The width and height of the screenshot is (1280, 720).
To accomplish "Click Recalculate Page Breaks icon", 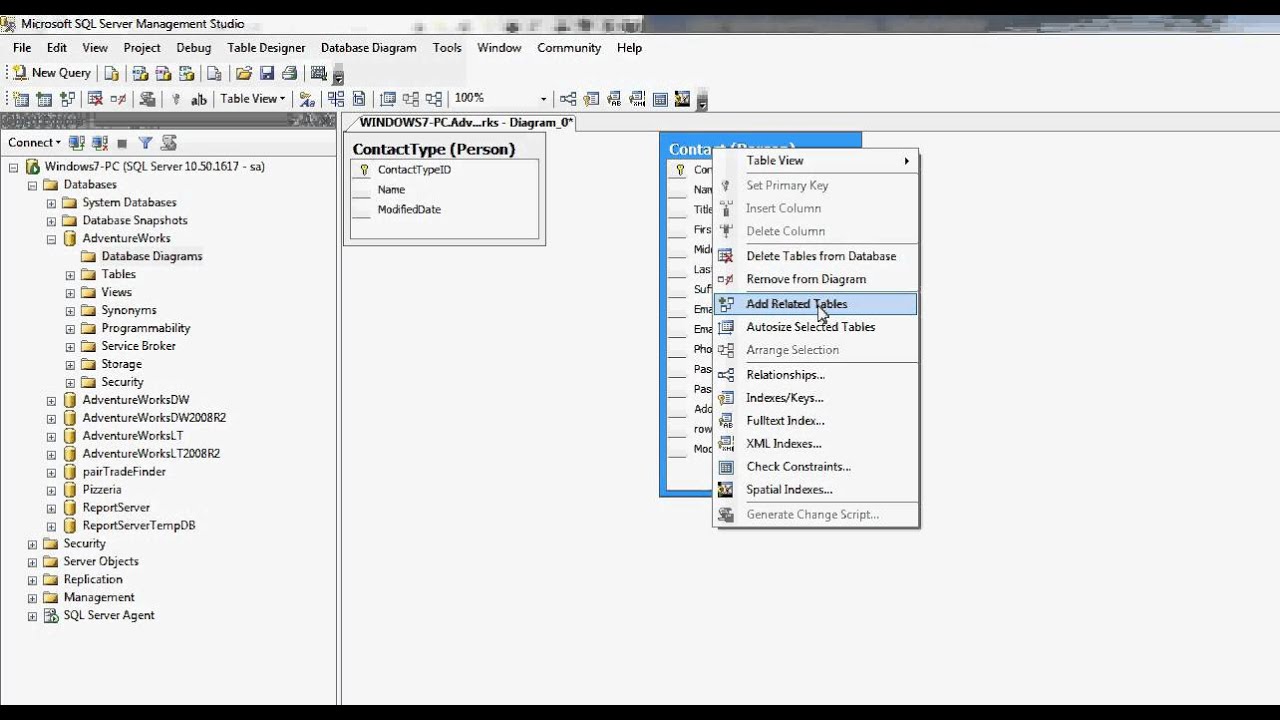I will pos(359,99).
